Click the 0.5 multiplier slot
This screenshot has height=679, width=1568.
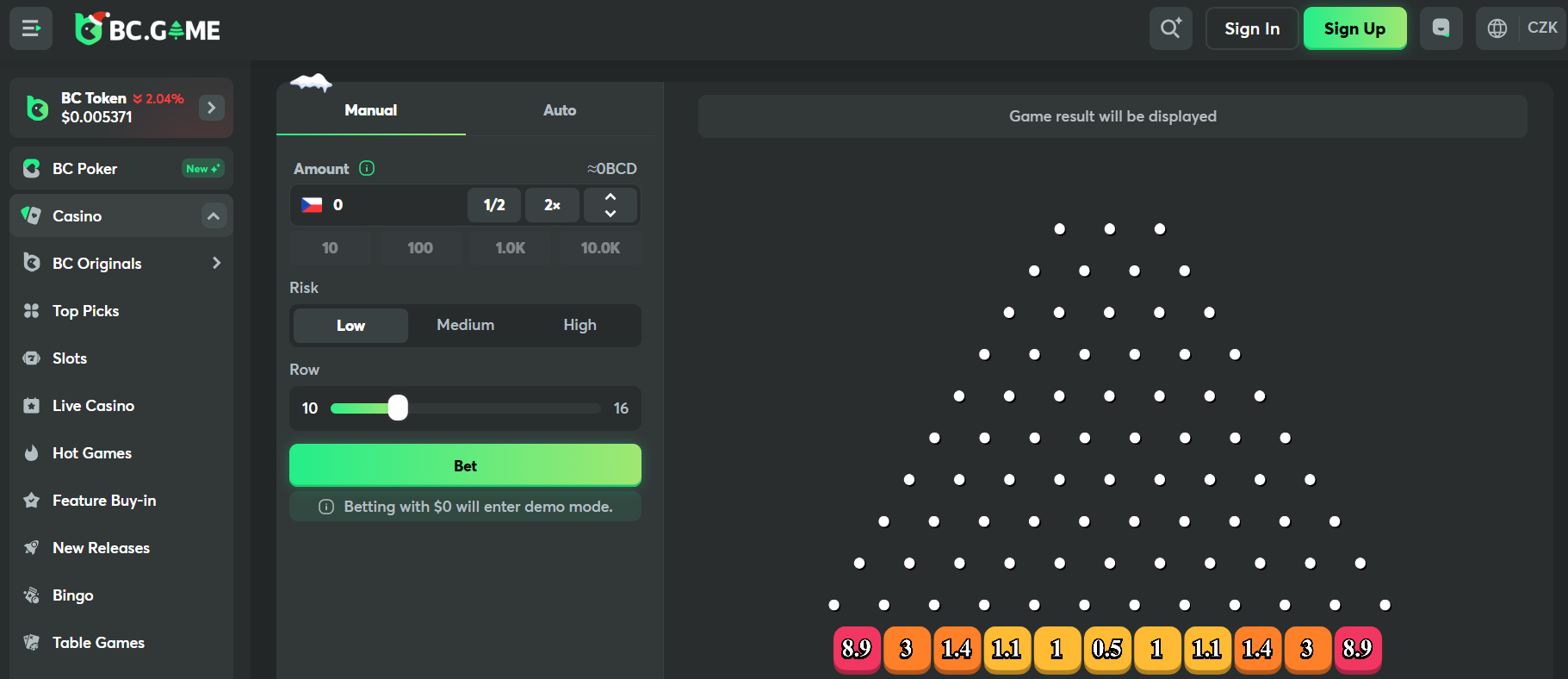(x=1106, y=648)
